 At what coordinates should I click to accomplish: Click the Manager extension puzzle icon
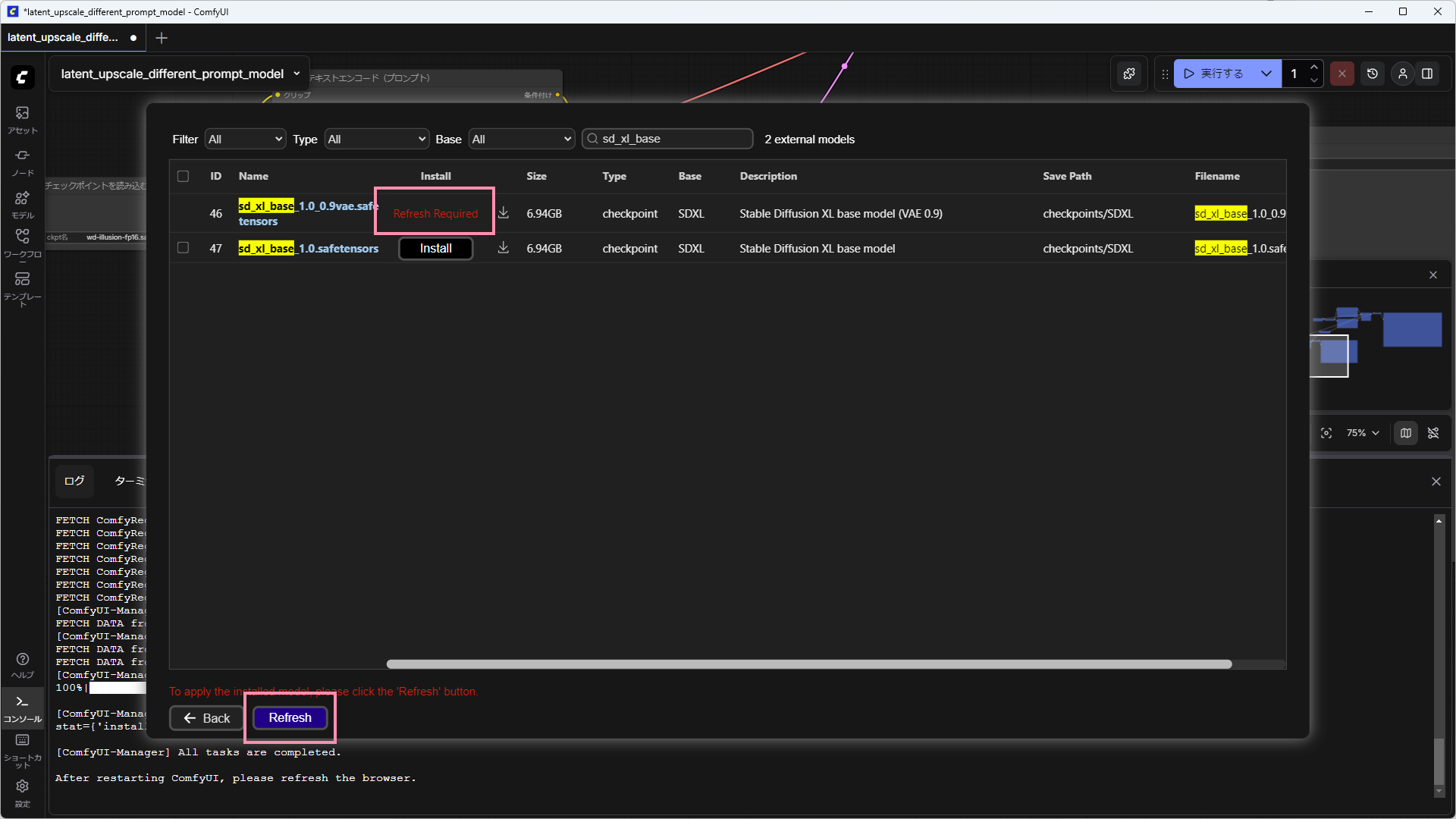(x=1129, y=74)
